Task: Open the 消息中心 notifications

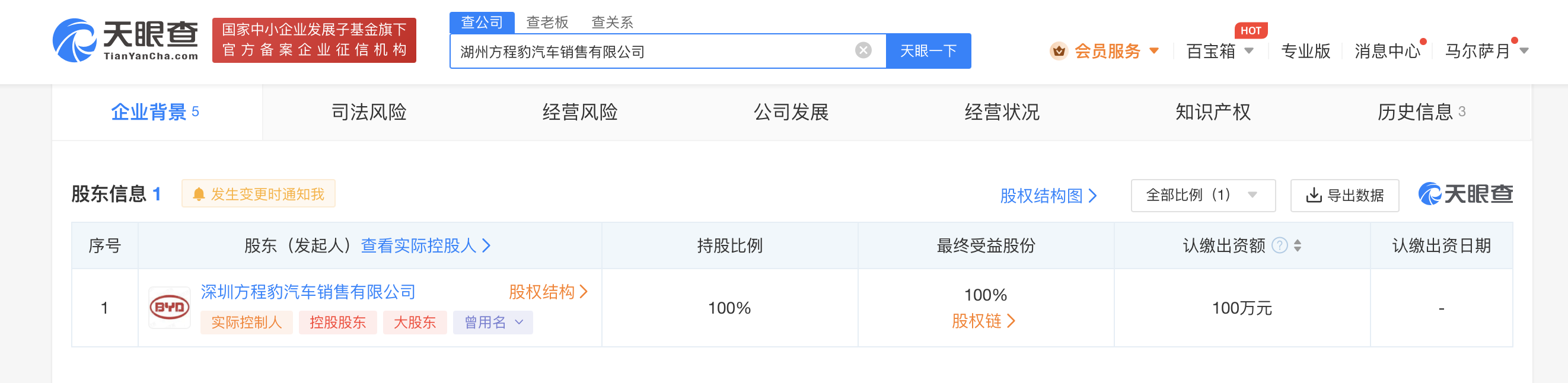Action: click(1387, 51)
